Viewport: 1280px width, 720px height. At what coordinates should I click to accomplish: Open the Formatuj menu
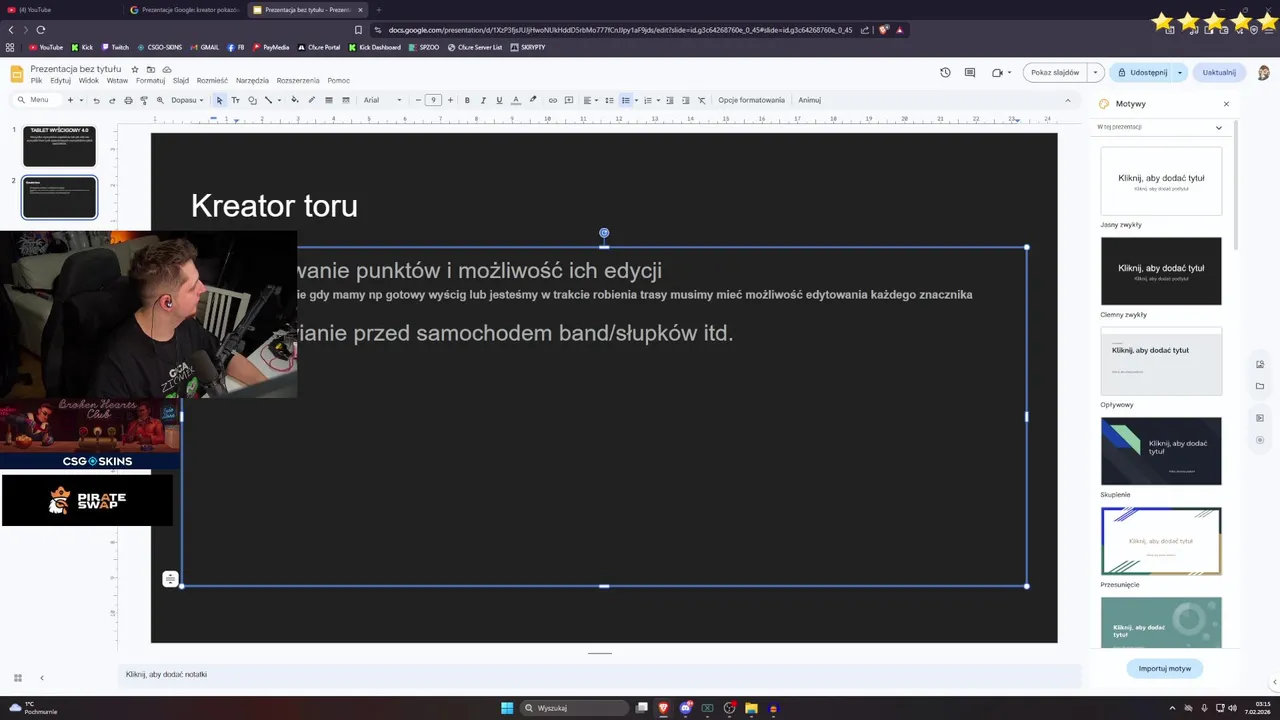point(150,81)
